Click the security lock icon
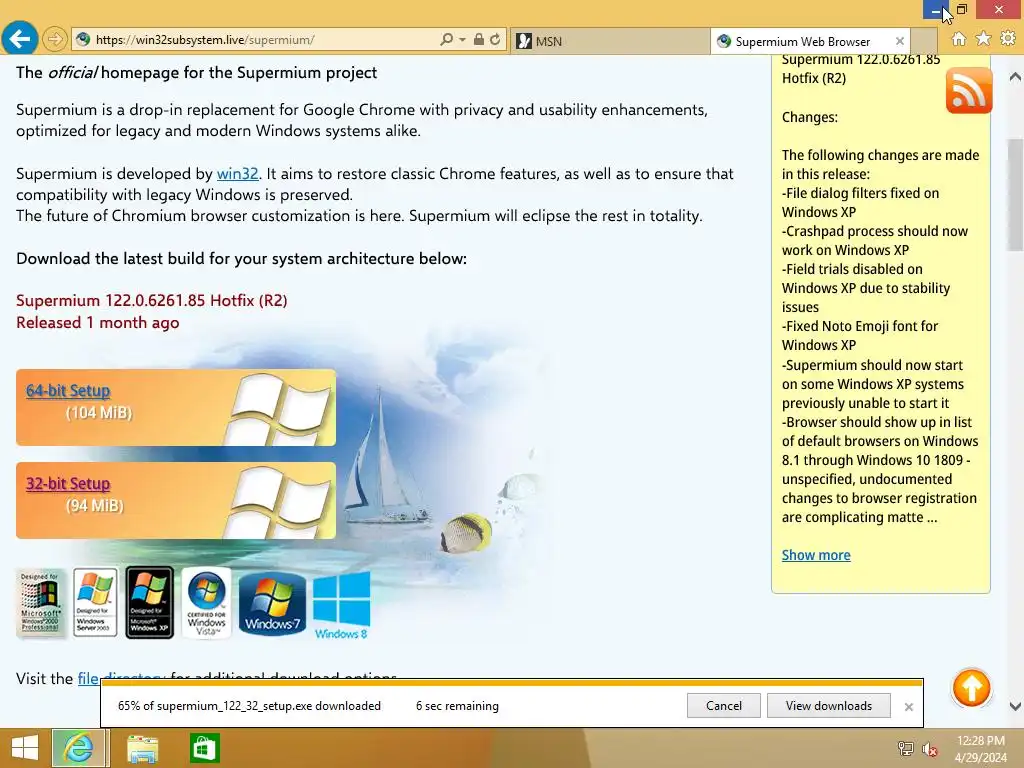This screenshot has width=1024, height=768. (x=479, y=39)
